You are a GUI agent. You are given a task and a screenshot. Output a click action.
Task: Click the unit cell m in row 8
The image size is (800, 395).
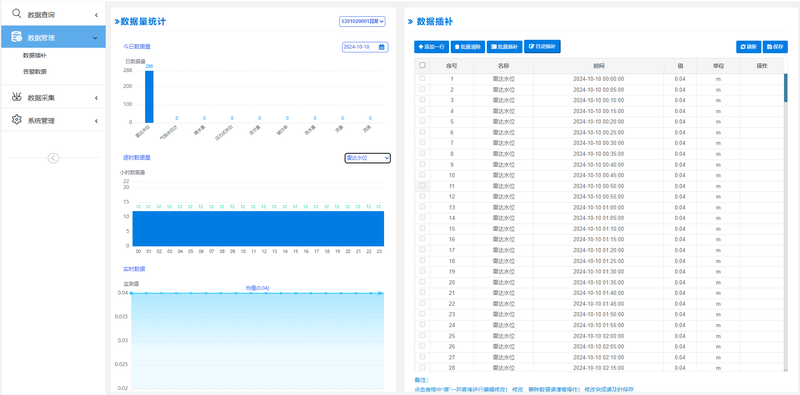[x=718, y=154]
